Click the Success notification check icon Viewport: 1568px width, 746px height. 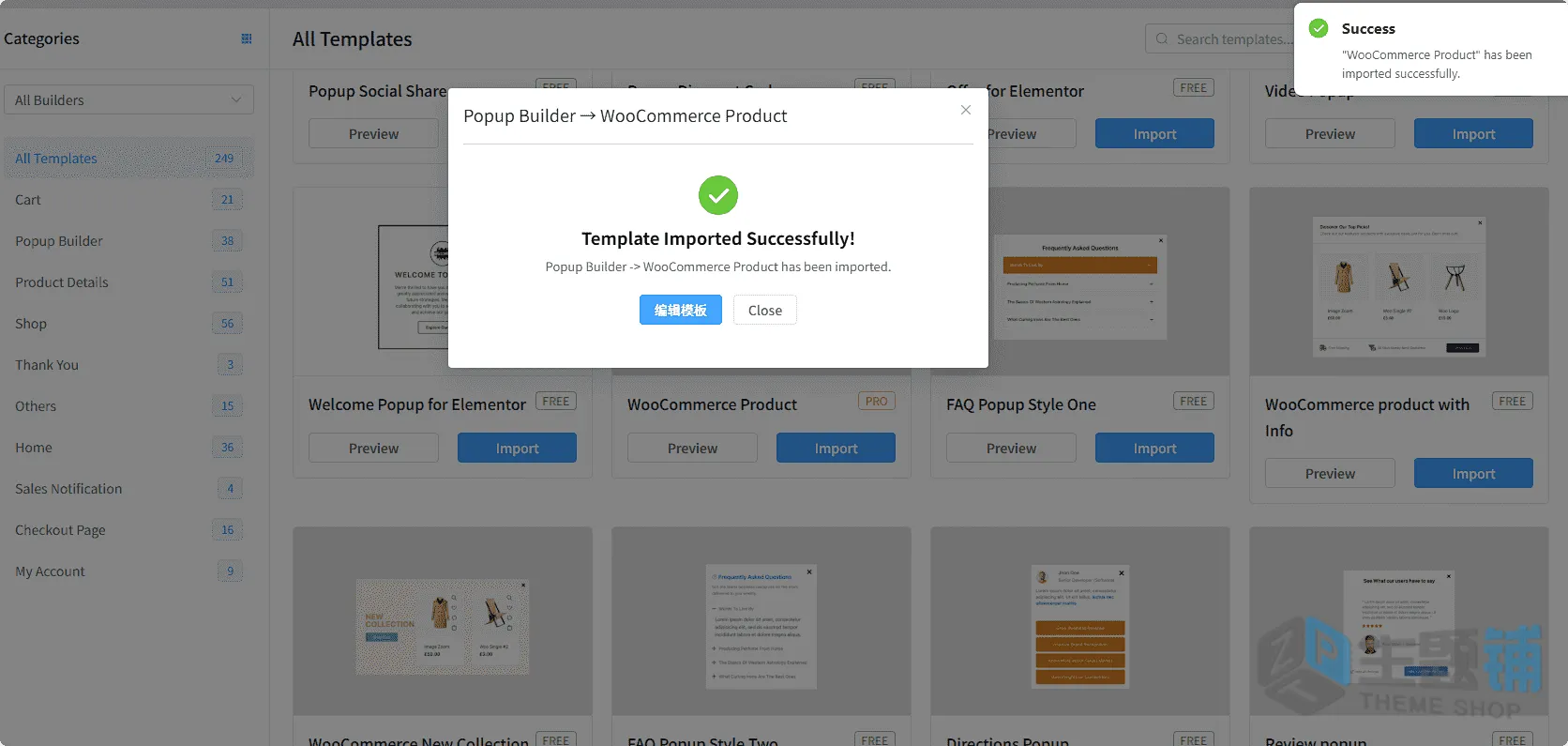(x=1319, y=28)
